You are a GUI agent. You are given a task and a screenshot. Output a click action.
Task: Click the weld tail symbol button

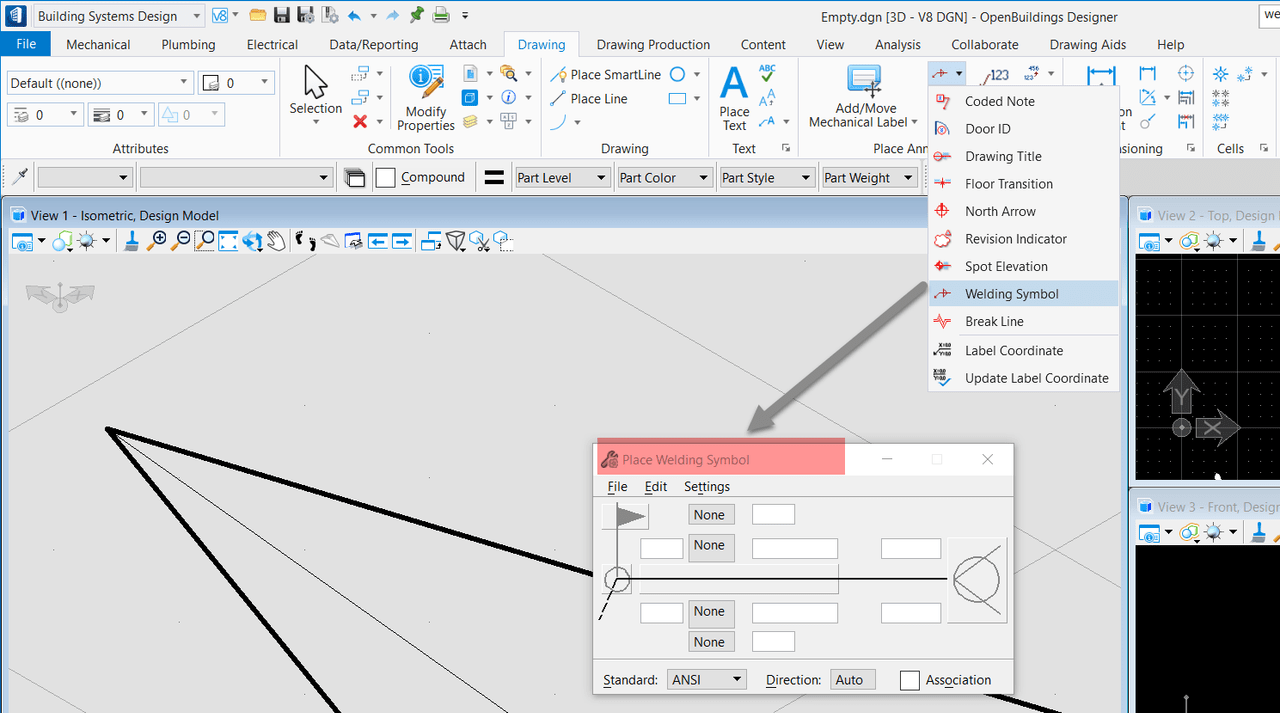[977, 580]
